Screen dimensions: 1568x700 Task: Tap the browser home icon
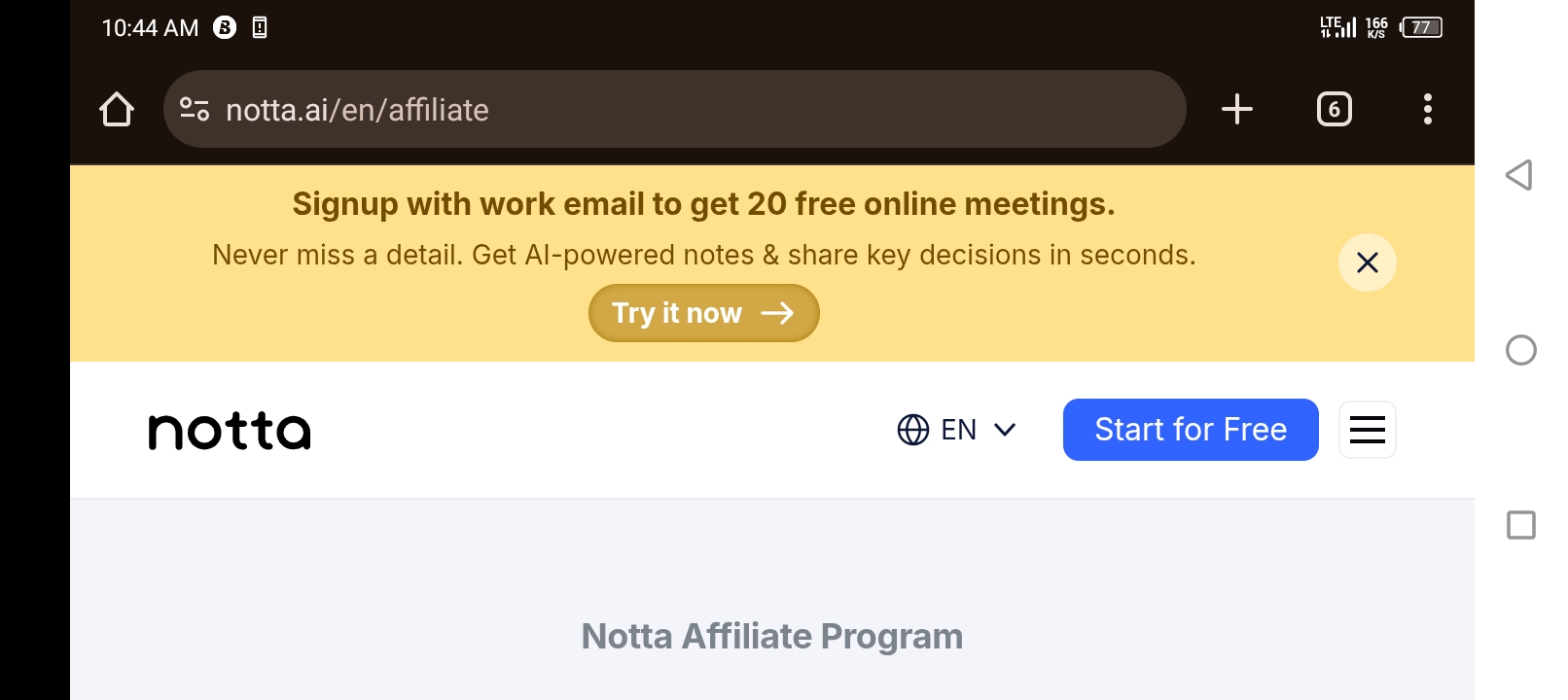(117, 109)
